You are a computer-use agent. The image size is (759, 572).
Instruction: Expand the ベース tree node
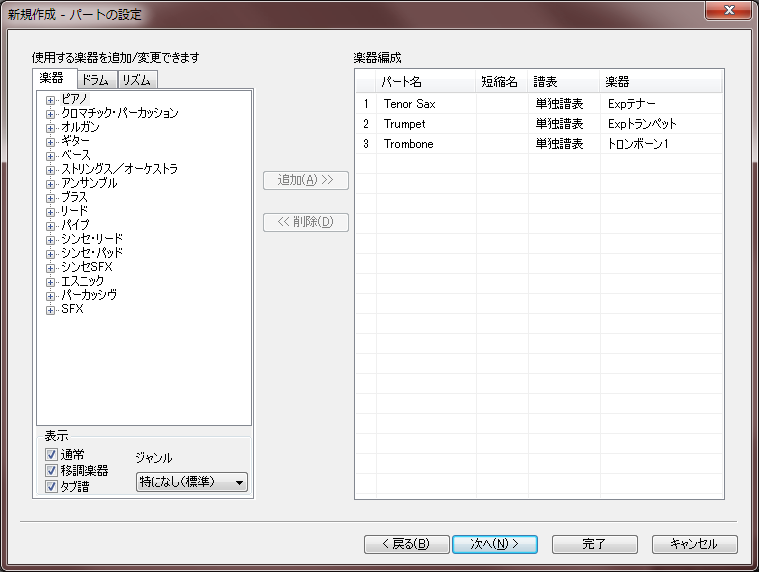(x=50, y=156)
